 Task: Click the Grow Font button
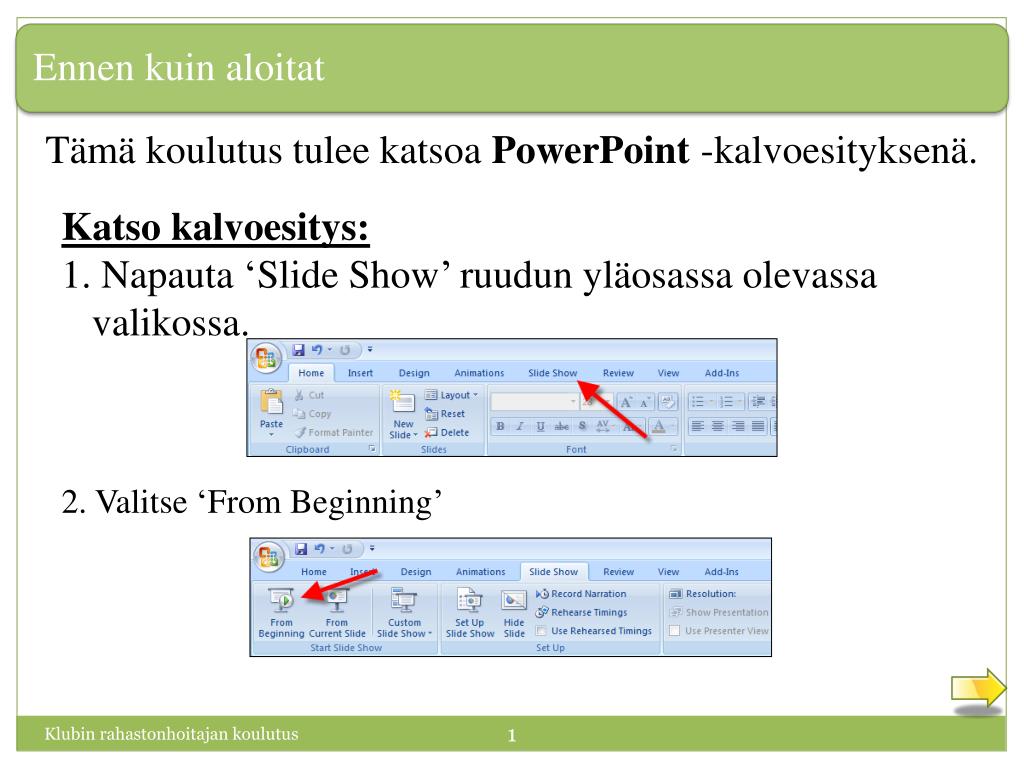(x=626, y=402)
